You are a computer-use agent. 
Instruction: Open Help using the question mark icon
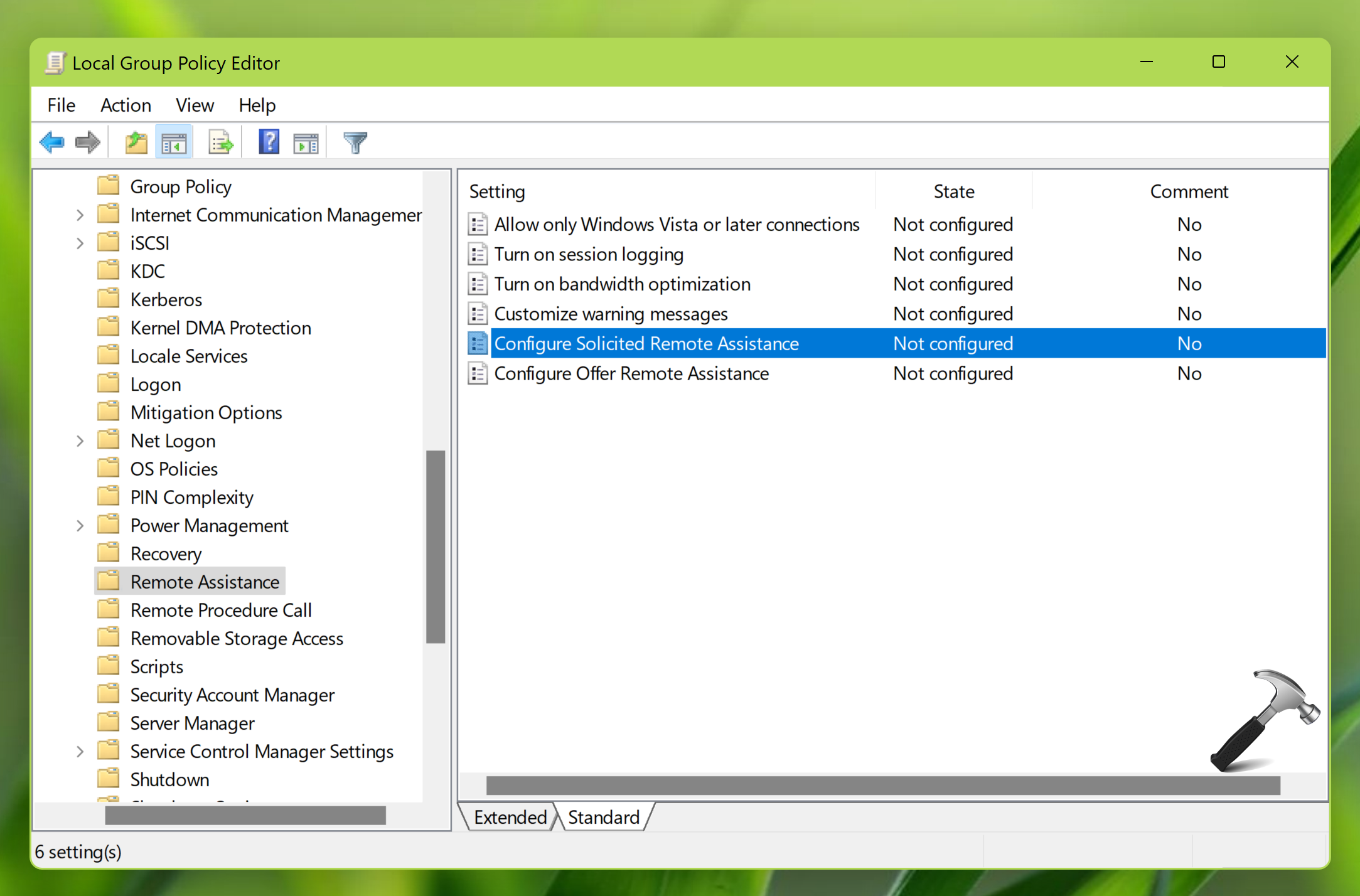[x=268, y=142]
